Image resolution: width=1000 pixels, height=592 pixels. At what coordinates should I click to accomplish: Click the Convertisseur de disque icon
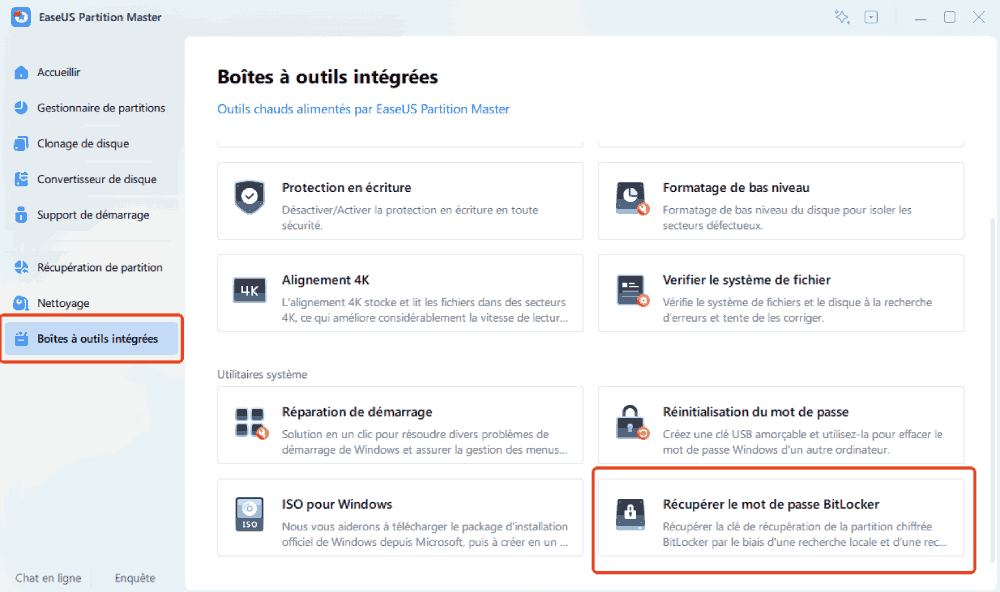point(21,179)
